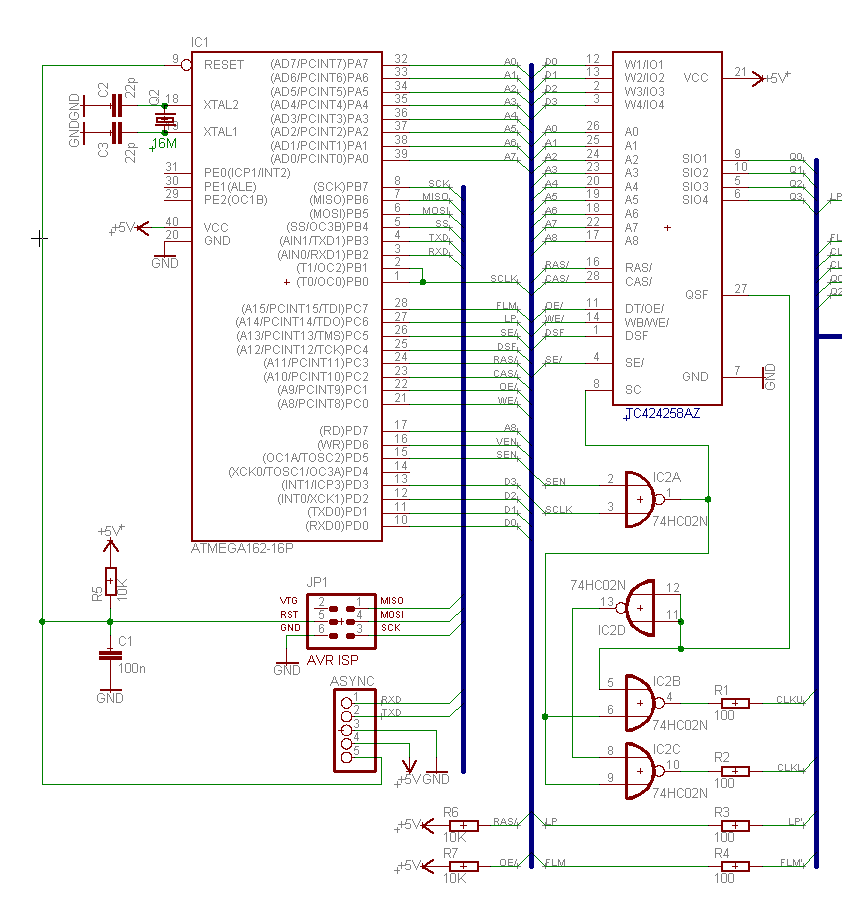Click the GND symbol beside ASYNC connector

pos(436,777)
